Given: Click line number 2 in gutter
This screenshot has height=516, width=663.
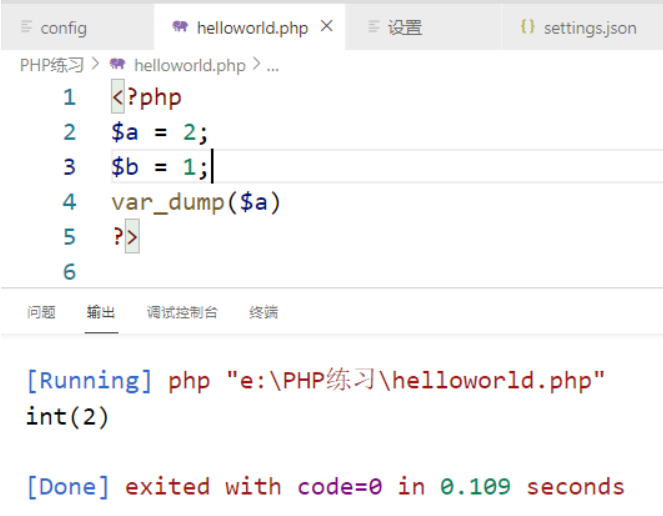Looking at the screenshot, I should tap(69, 132).
